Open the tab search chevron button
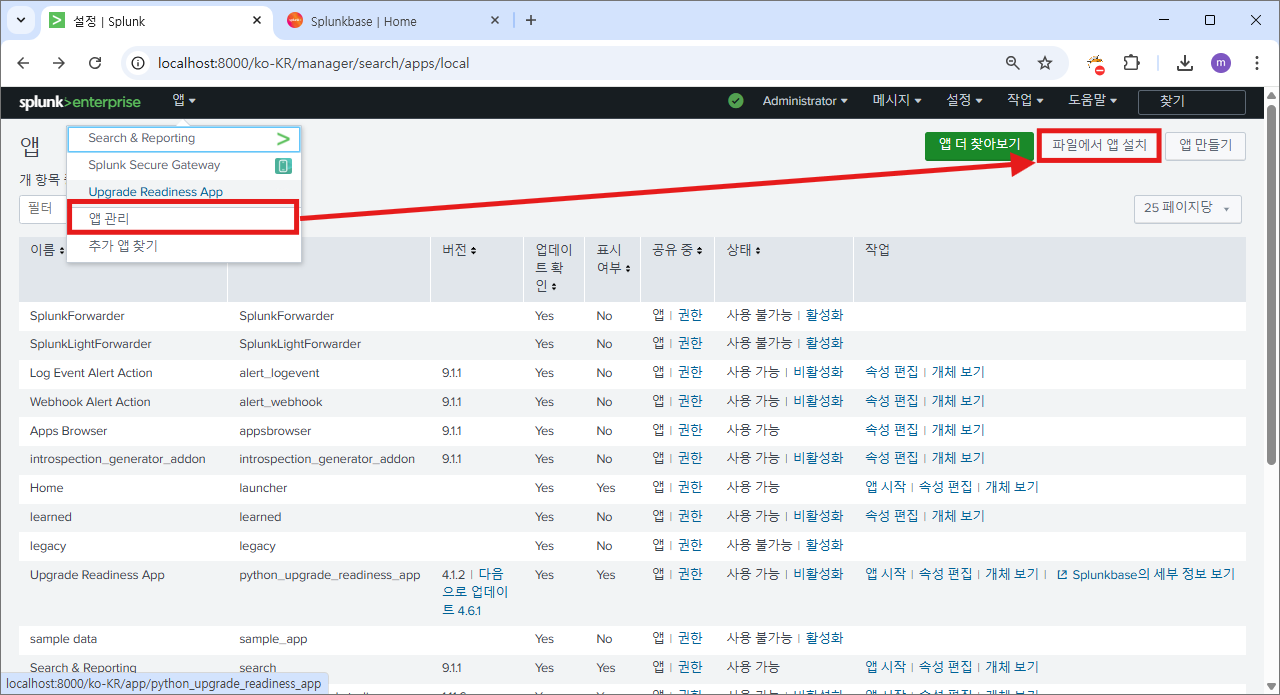 pos(21,20)
